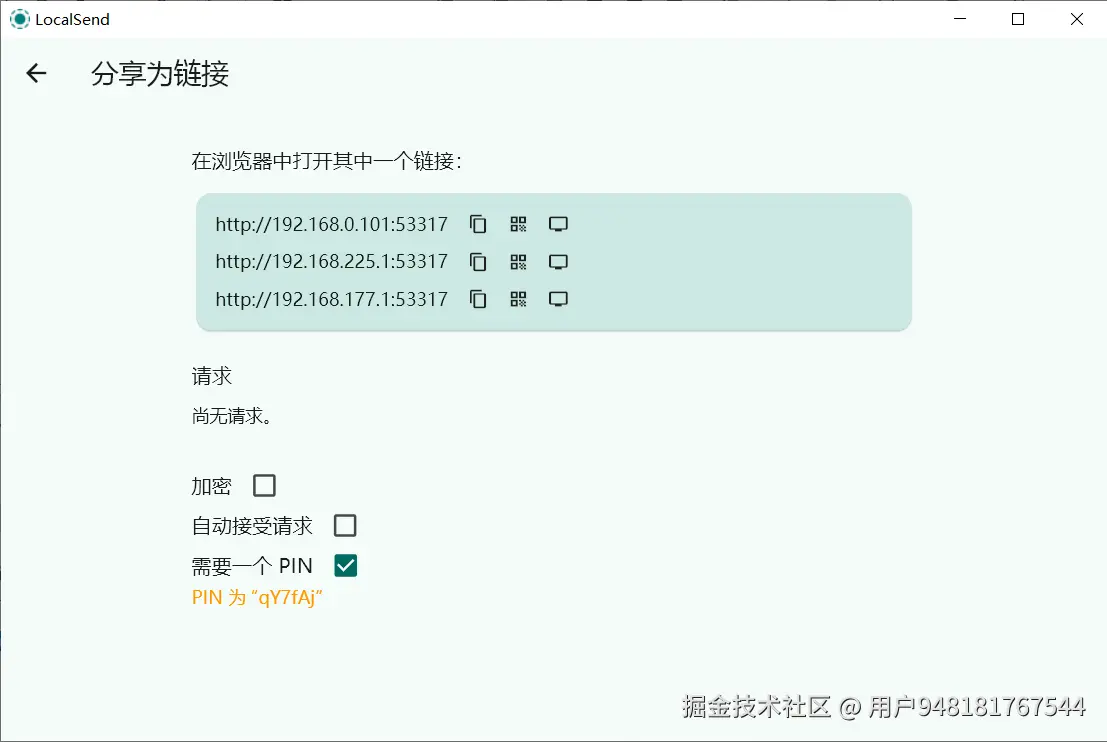Screen dimensions: 1107x742
Task: Copy the 192.168.0.101 link
Action: [478, 225]
